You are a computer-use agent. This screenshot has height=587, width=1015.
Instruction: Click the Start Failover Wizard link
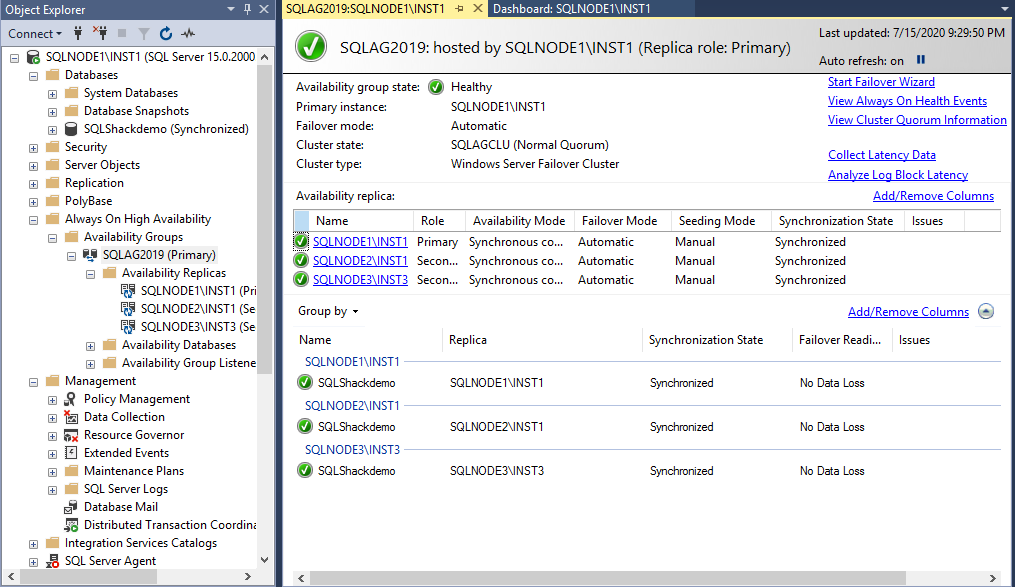coord(881,82)
